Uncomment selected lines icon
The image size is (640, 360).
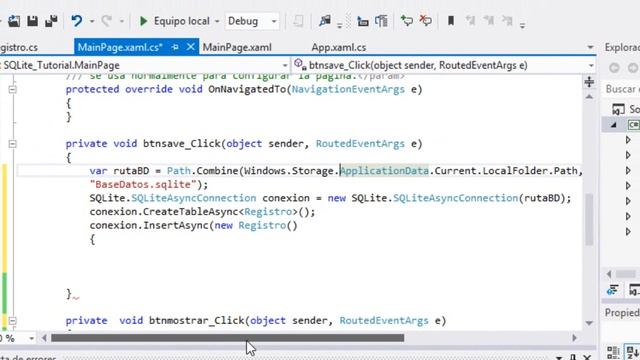pos(426,21)
